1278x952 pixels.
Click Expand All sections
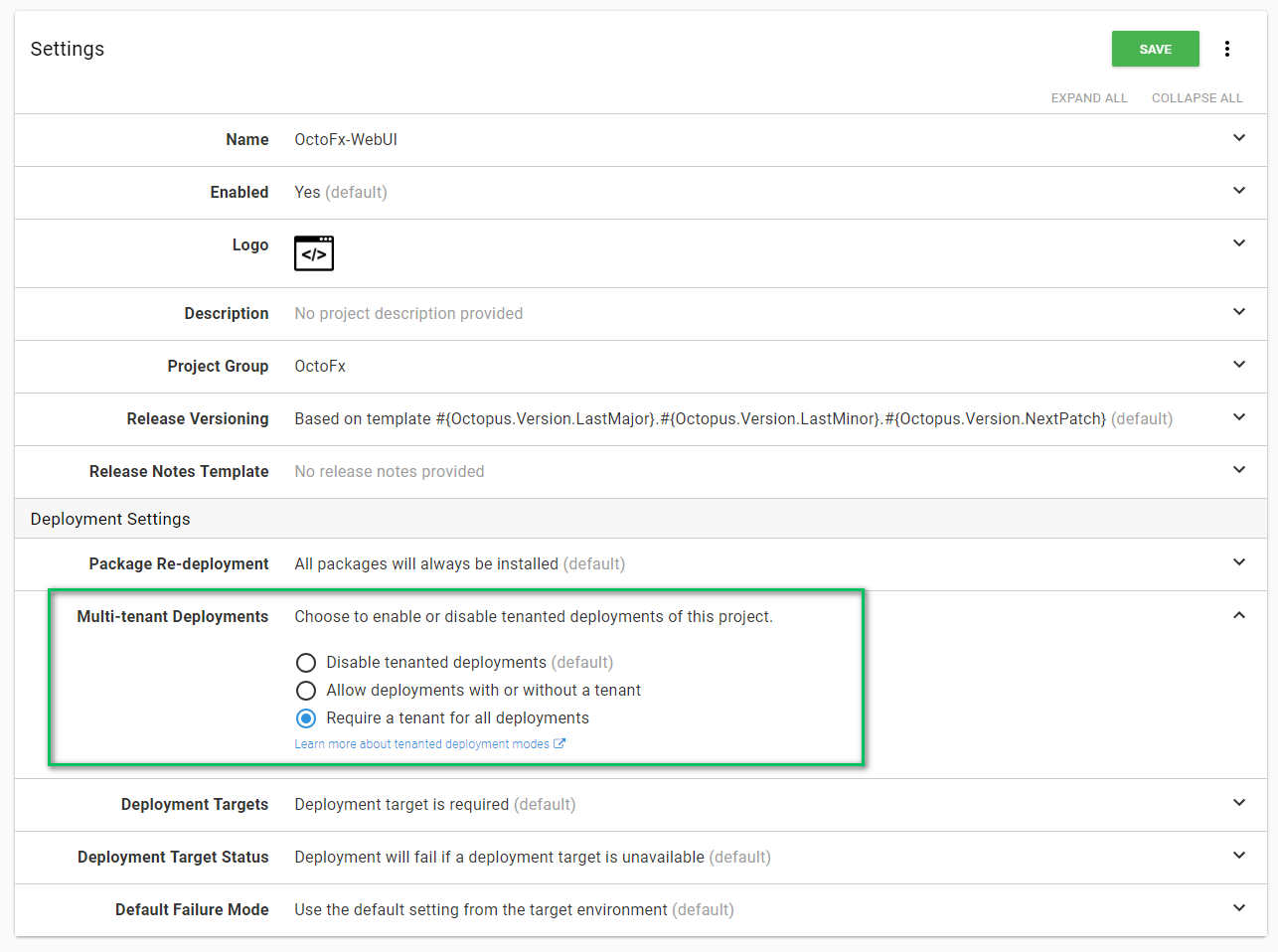1089,98
